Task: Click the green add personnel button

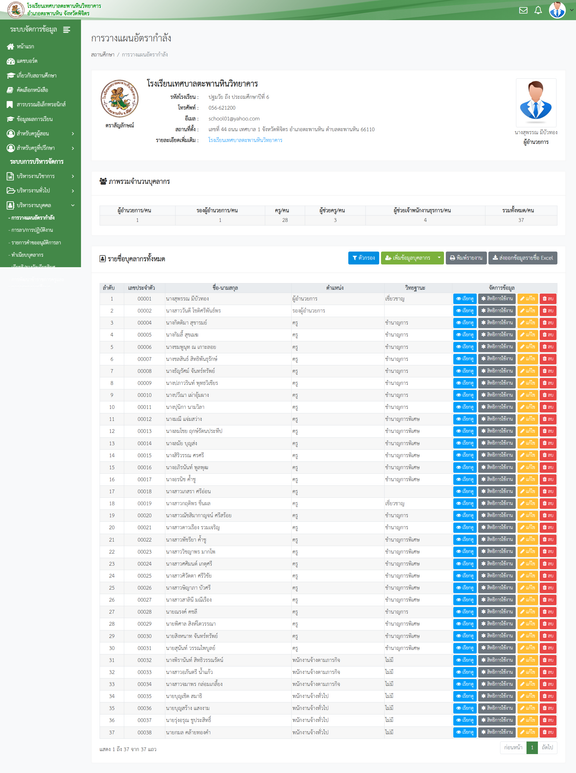Action: point(408,258)
